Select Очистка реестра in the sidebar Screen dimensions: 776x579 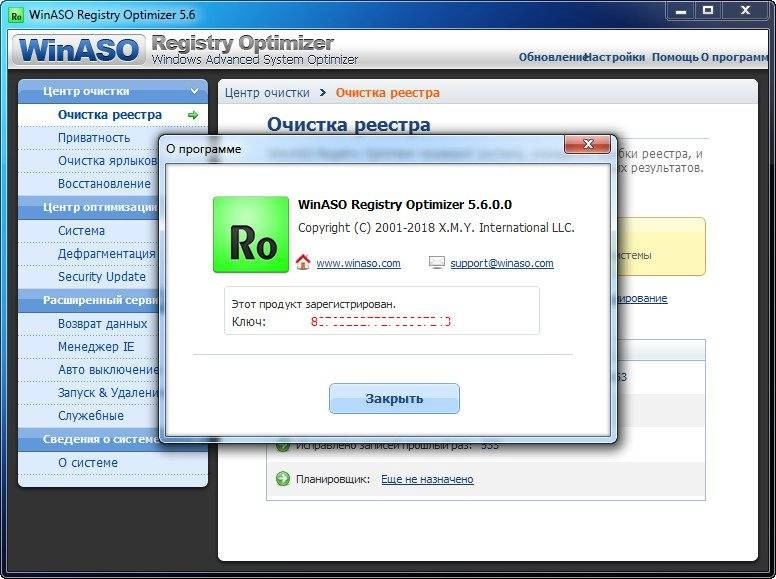[x=113, y=115]
